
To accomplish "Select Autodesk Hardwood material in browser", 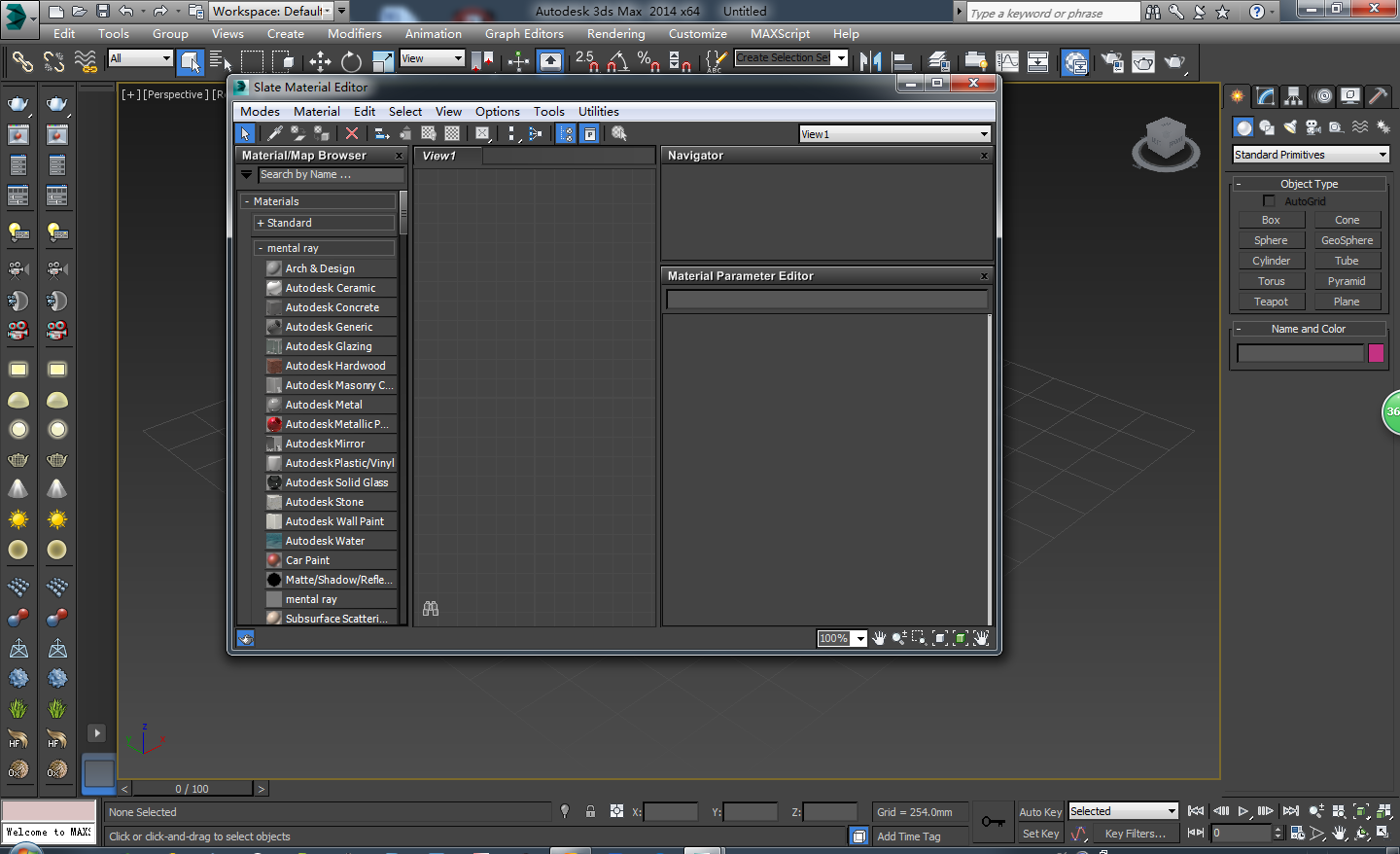I will pos(334,366).
